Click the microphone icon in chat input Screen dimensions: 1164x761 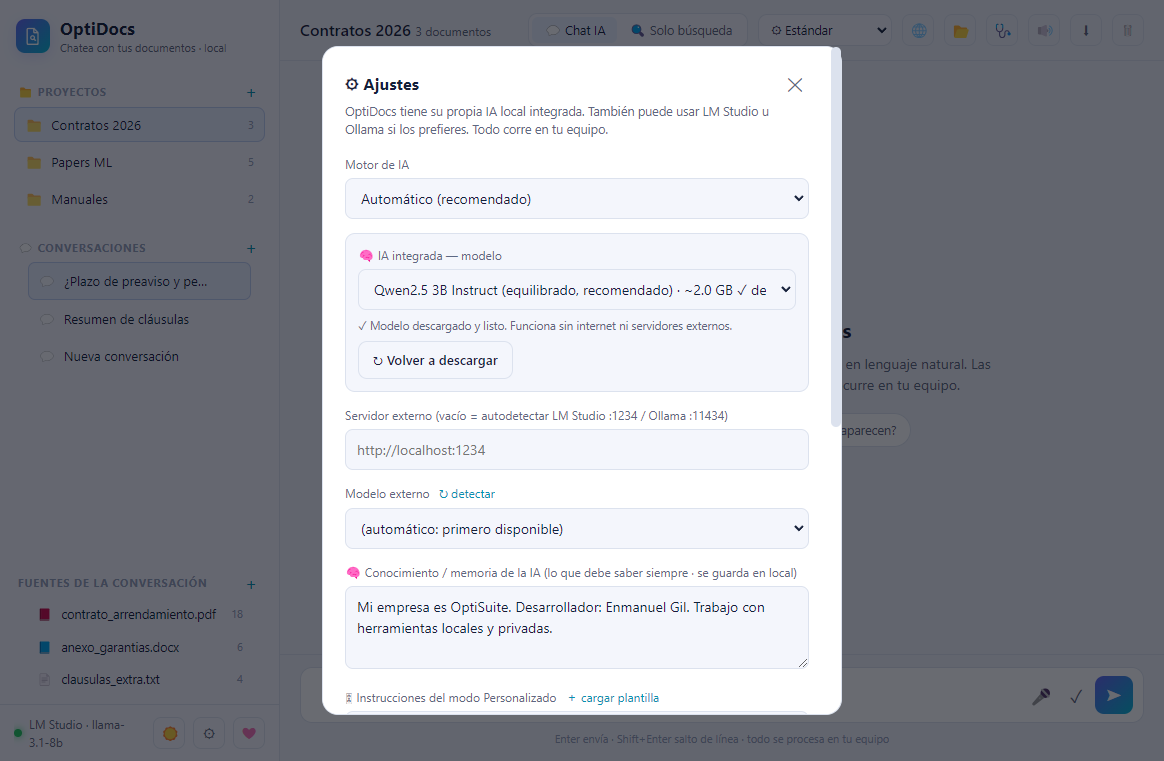click(1041, 696)
